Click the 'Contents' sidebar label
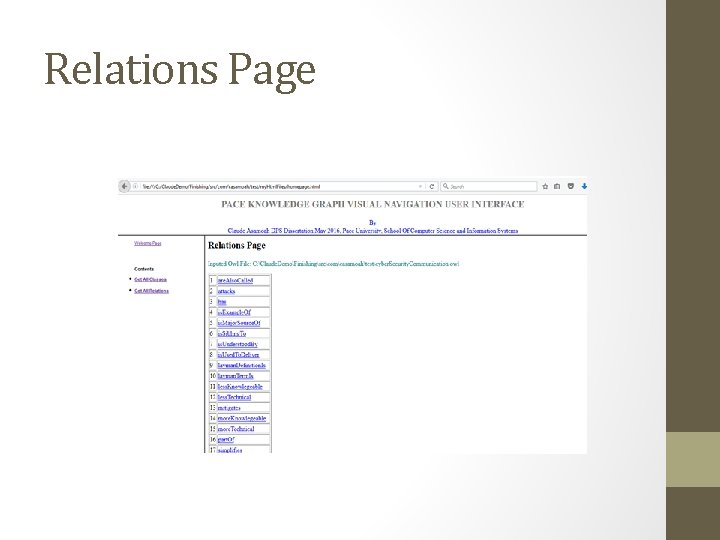720x540 pixels. click(x=144, y=269)
